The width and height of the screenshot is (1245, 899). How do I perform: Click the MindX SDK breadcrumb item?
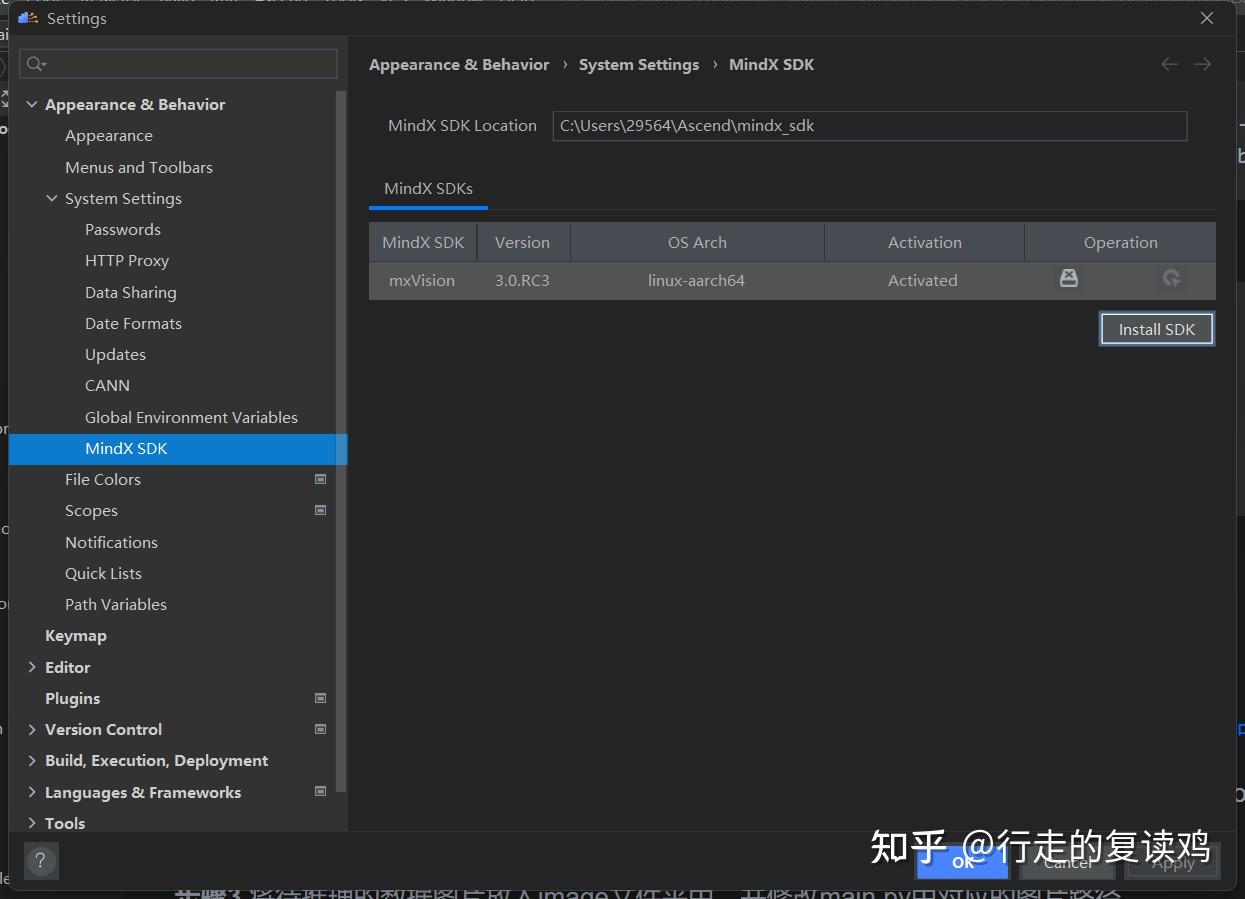[772, 64]
